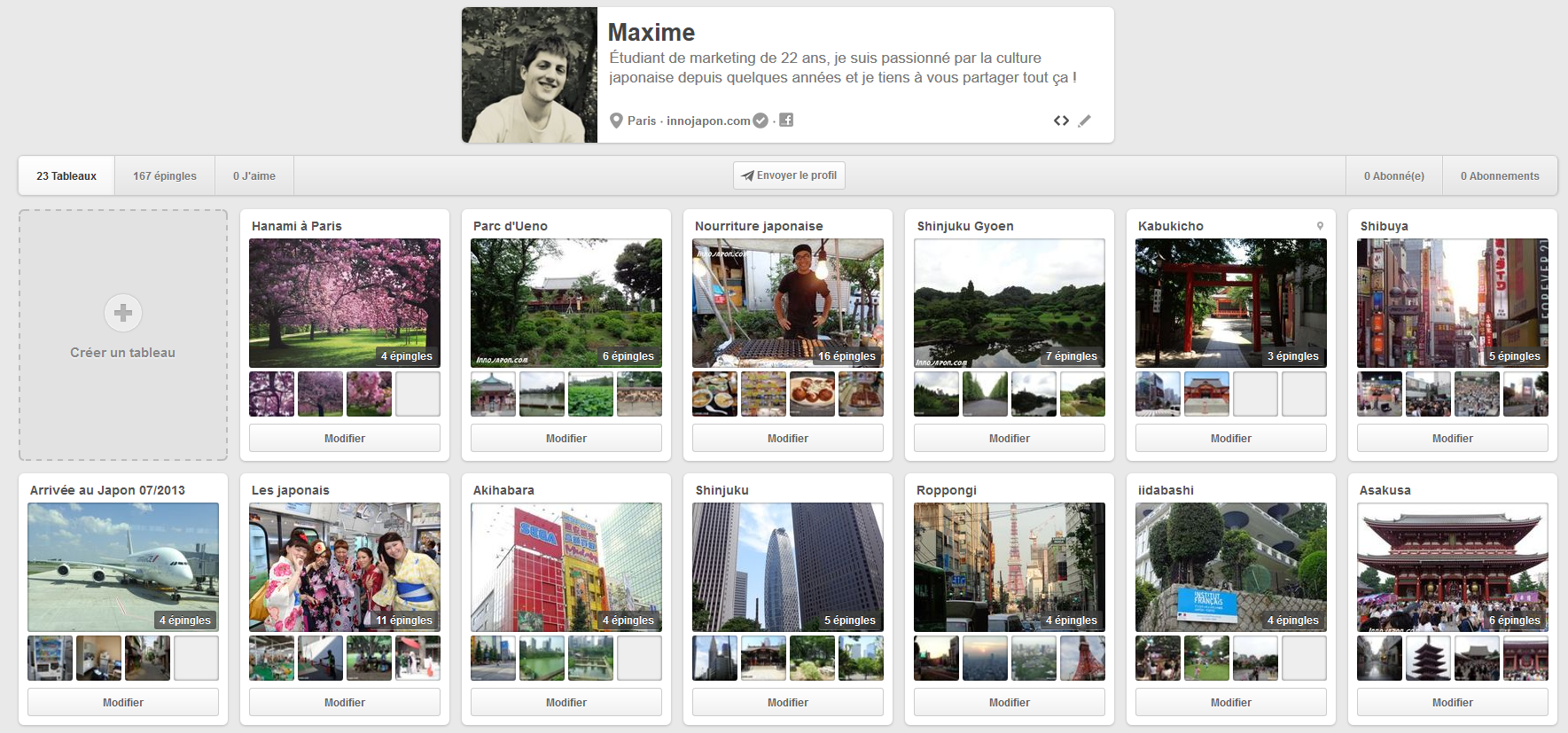Open the Nourriture japonaise cover image
1568x733 pixels.
click(788, 303)
